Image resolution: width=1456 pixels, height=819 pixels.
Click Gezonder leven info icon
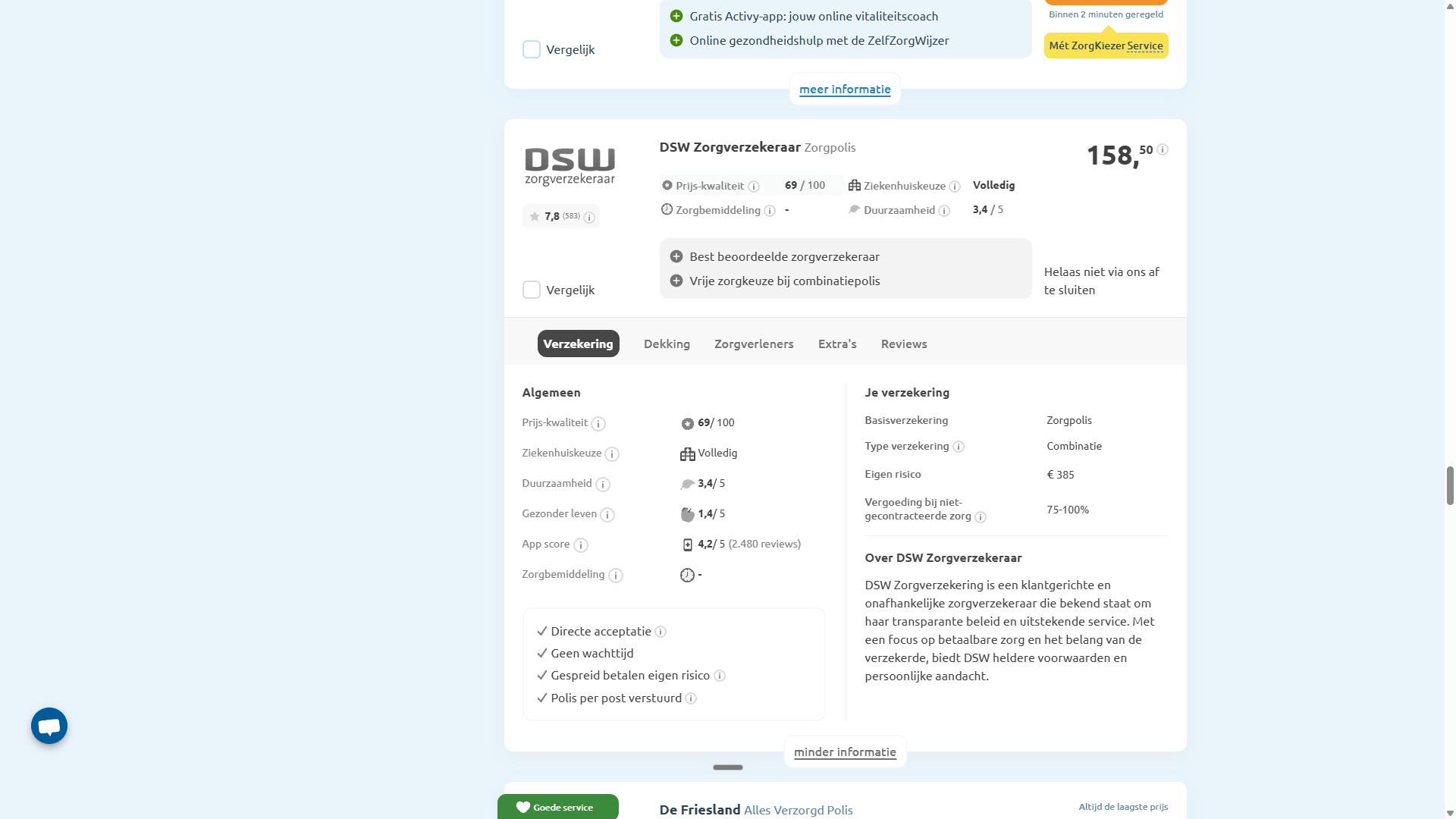(607, 515)
